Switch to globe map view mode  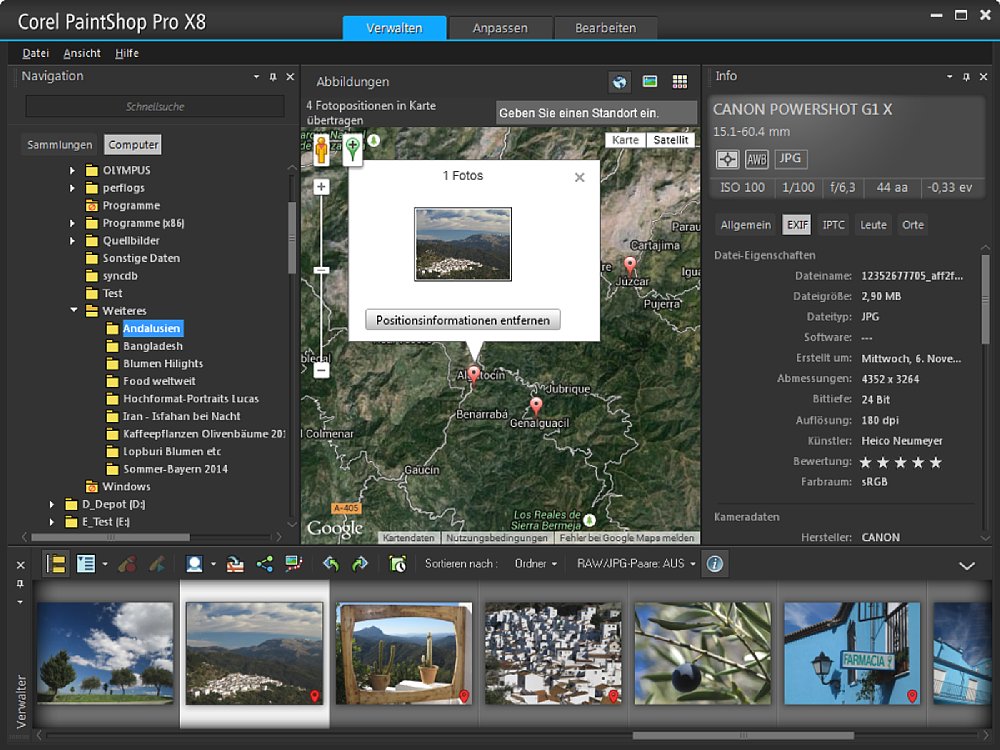(619, 82)
